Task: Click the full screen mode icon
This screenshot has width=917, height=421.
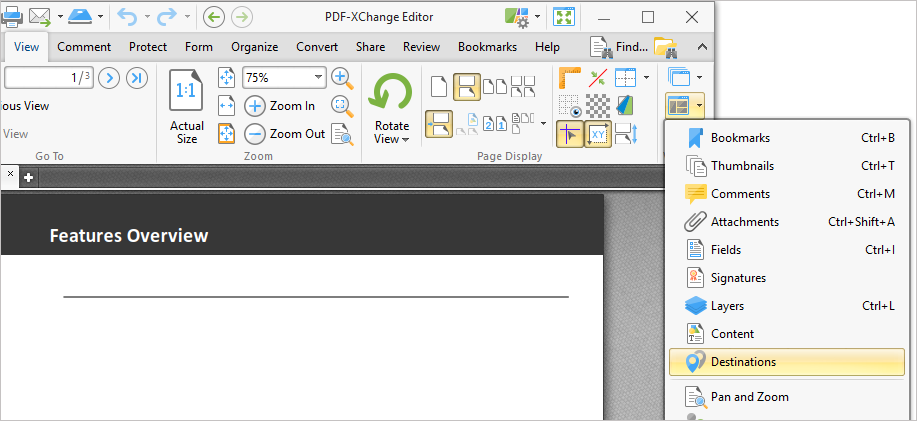Action: pos(564,17)
